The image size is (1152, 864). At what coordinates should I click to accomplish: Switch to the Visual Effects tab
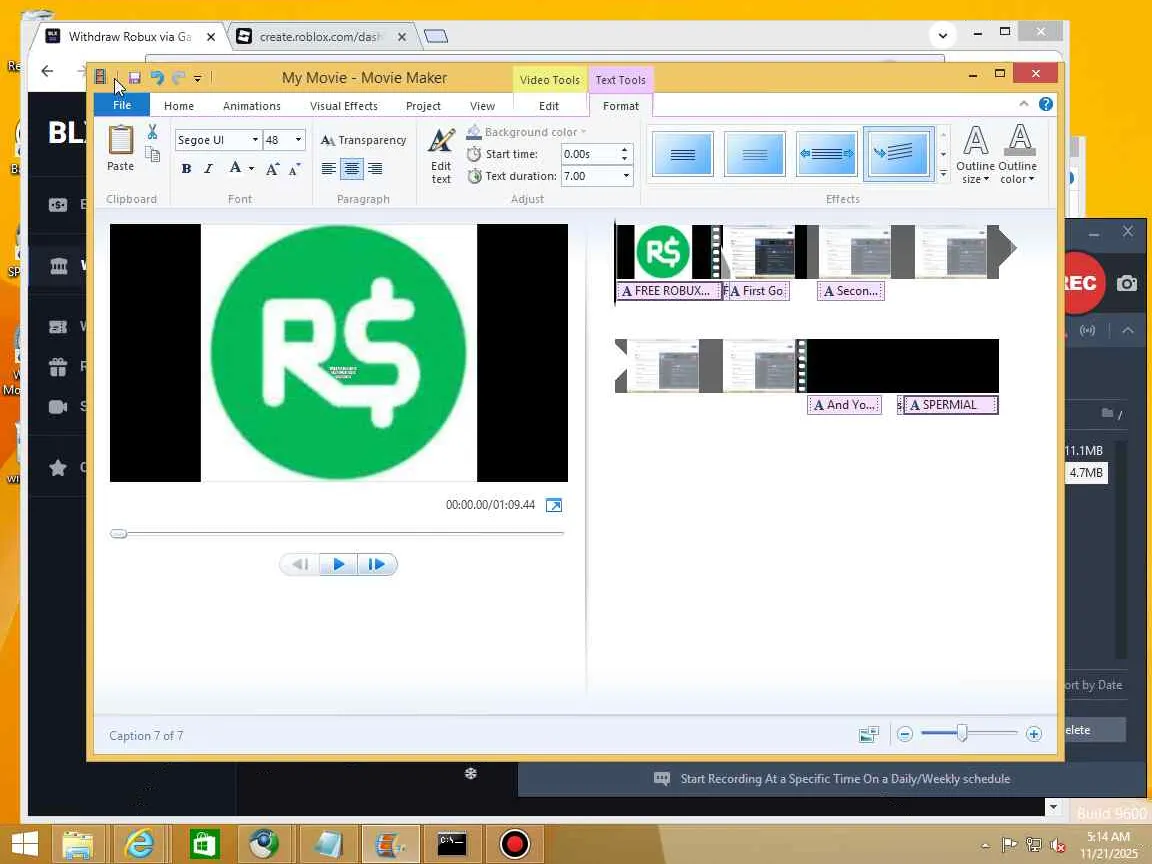pyautogui.click(x=344, y=106)
